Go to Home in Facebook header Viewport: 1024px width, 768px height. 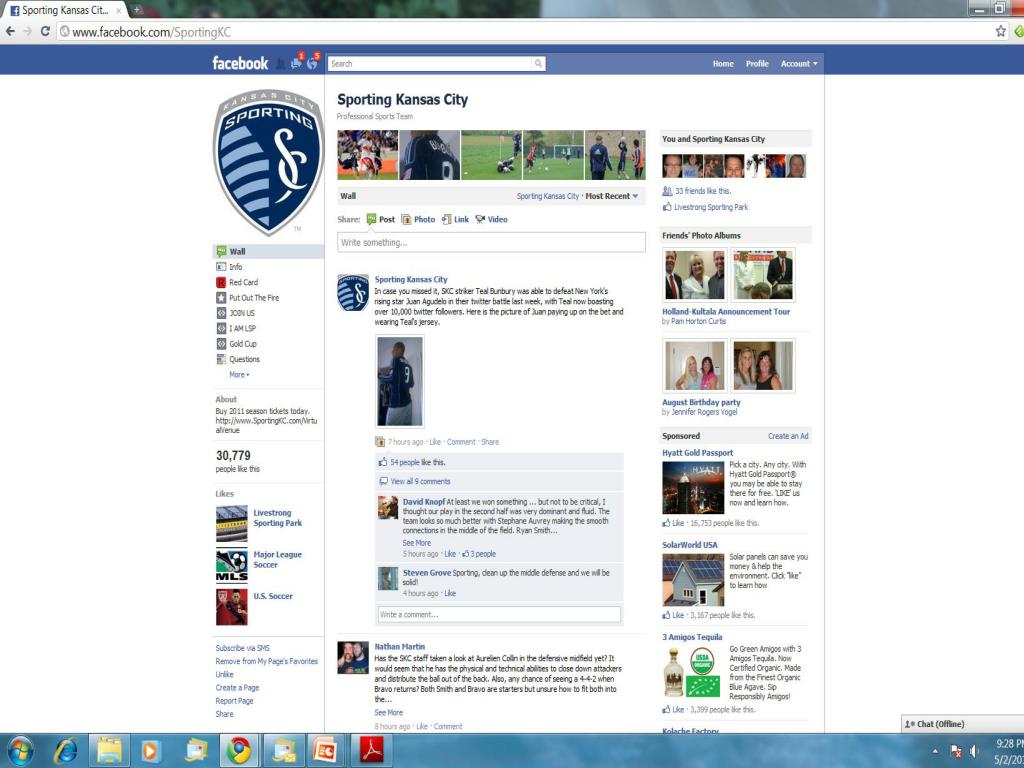[723, 63]
